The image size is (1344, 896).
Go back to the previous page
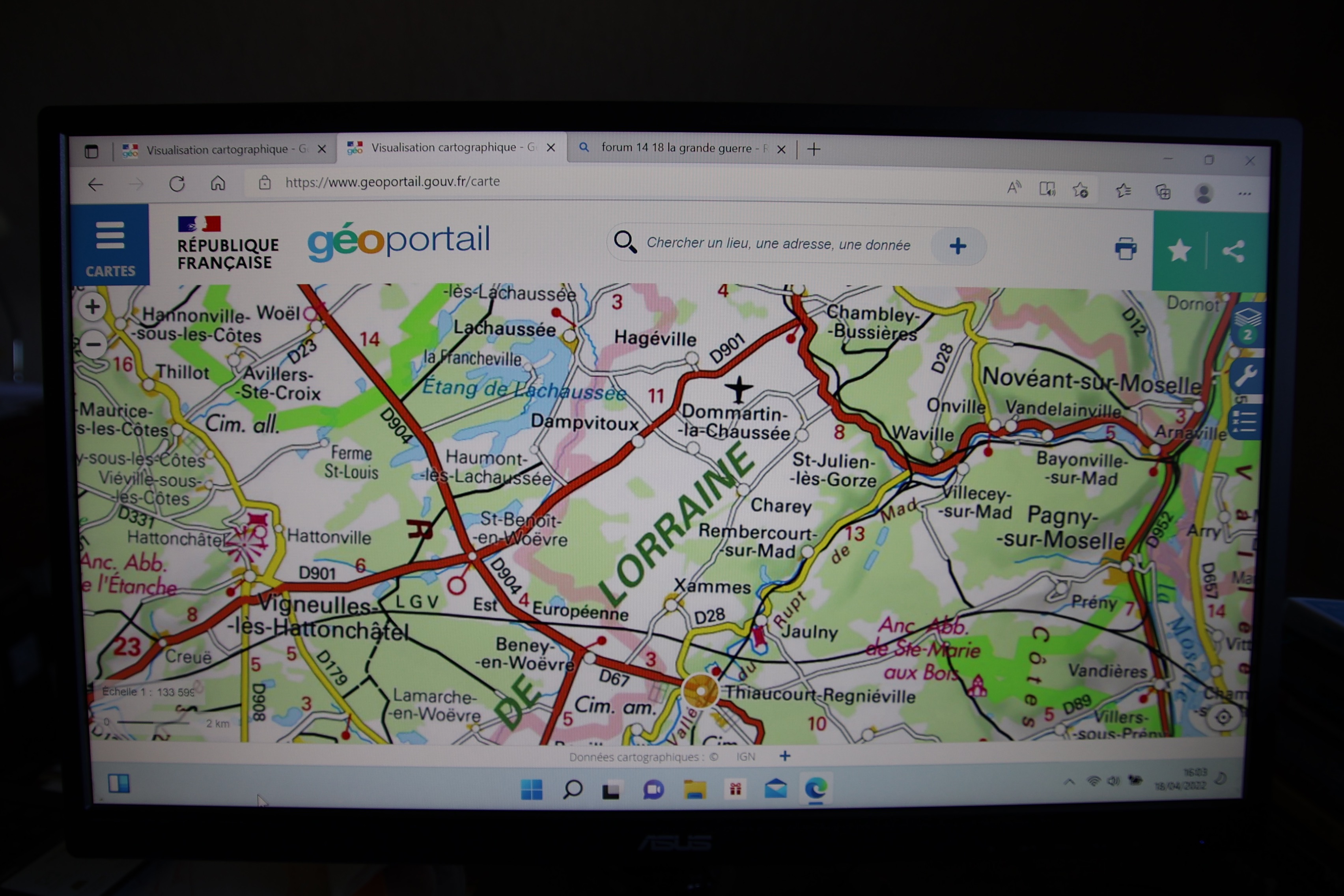95,184
